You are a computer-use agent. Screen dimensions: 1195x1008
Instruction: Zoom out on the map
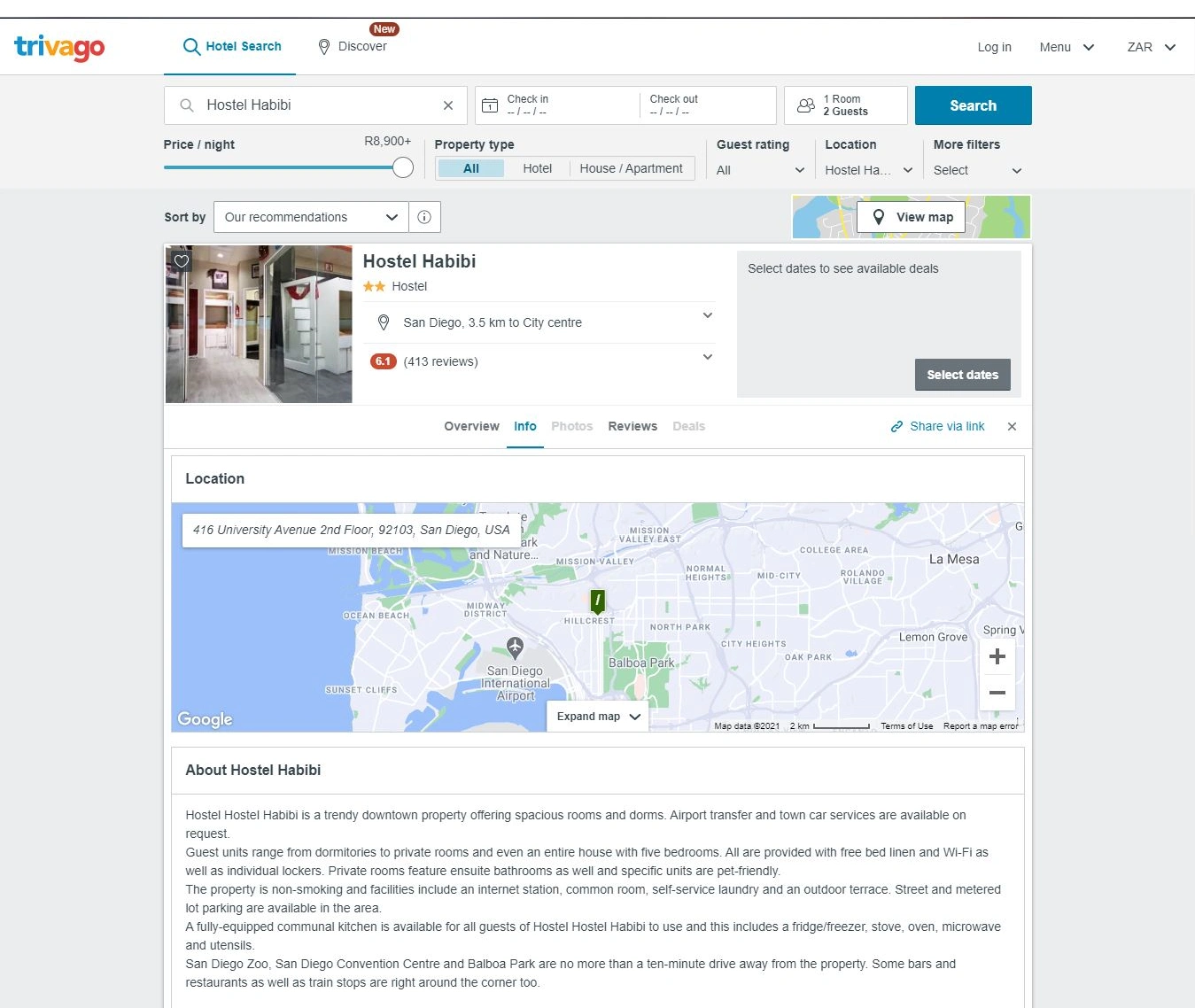(x=997, y=693)
